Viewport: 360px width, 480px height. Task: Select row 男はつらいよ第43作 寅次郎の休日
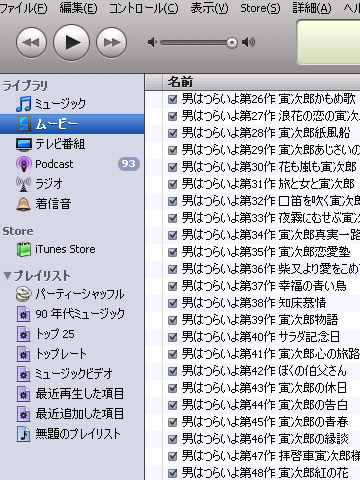(x=253, y=388)
